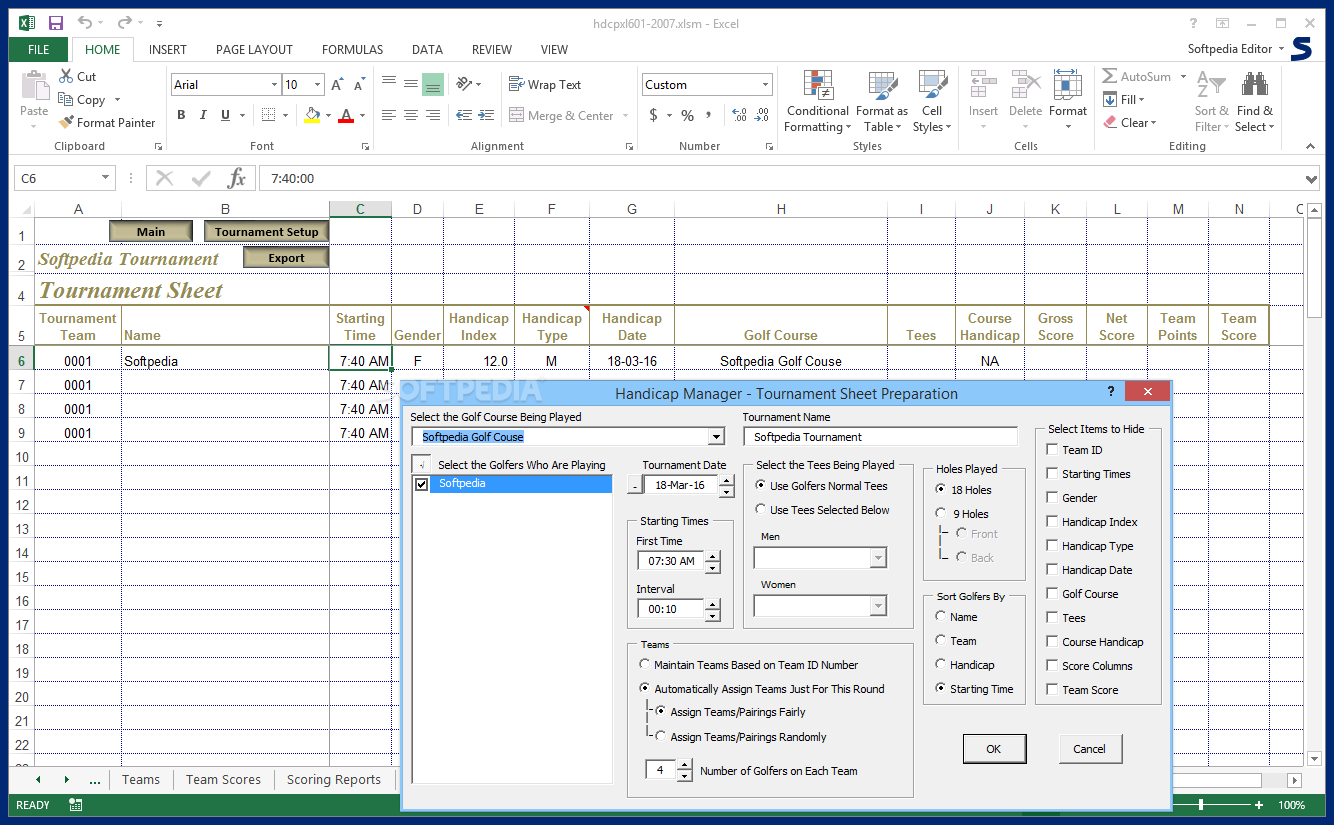
Task: Select the Cut scissors tool
Action: [66, 76]
